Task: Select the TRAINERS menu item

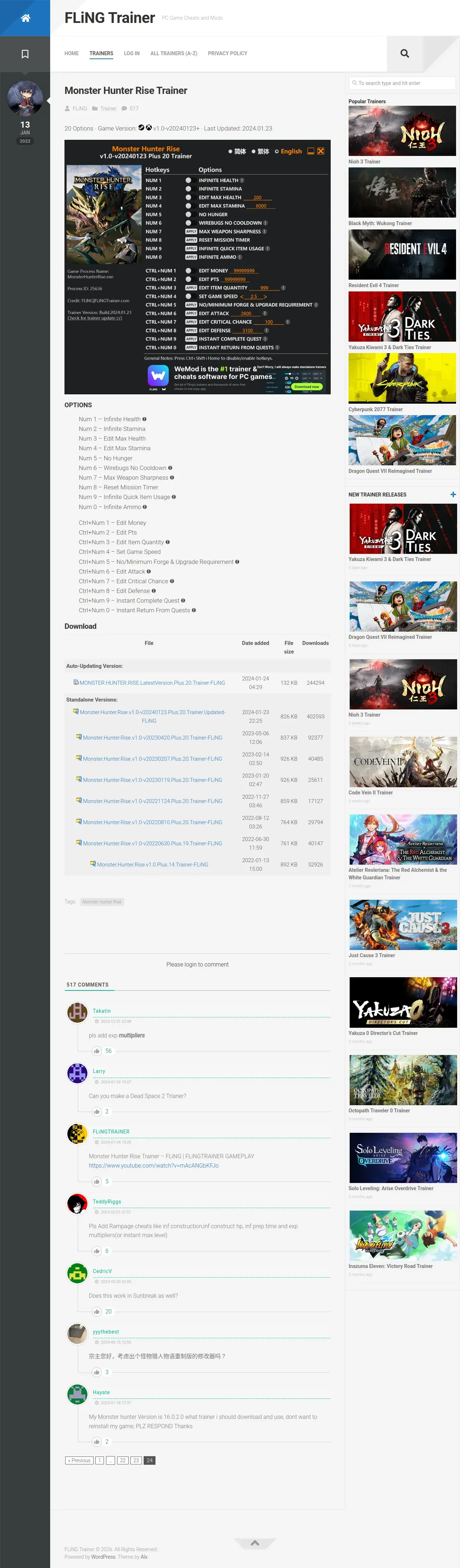Action: coord(101,53)
